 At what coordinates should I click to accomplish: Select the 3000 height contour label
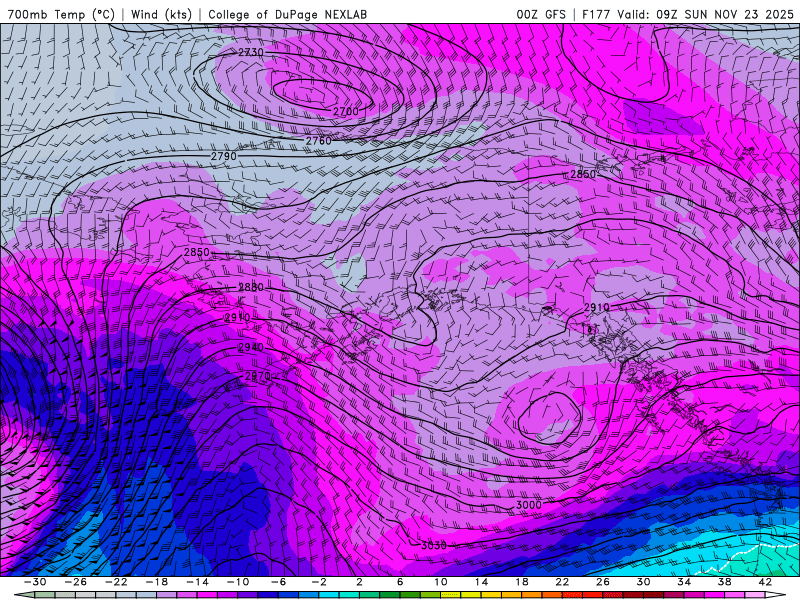[x=529, y=505]
